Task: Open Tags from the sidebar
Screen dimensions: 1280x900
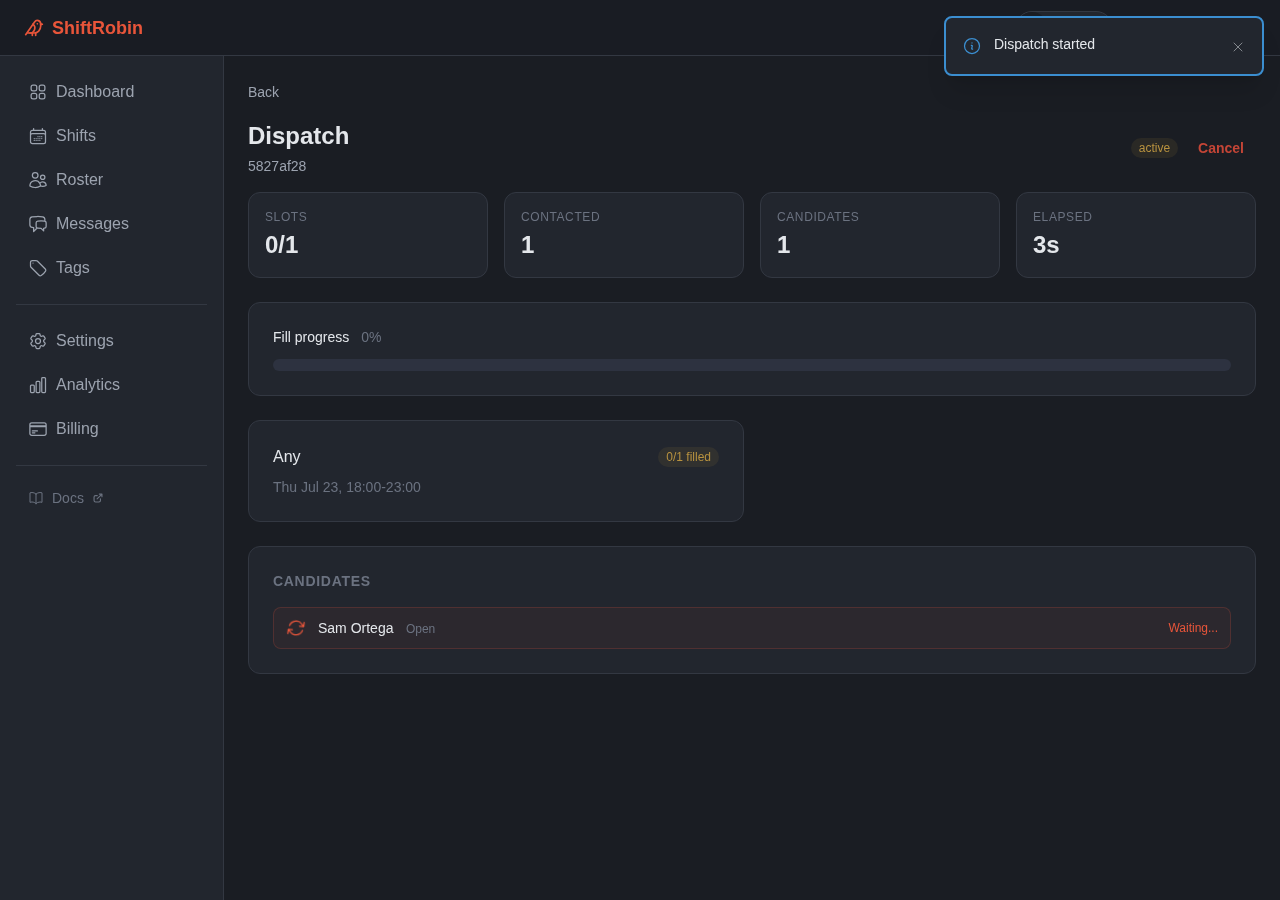Action: click(x=112, y=268)
